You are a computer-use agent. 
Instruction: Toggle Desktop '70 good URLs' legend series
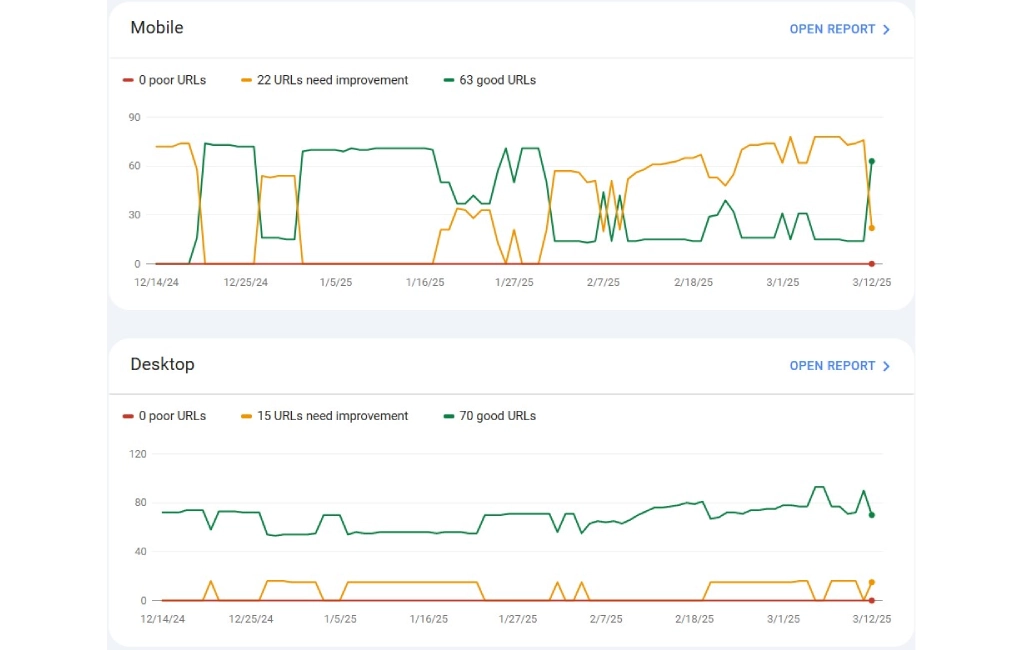point(490,416)
